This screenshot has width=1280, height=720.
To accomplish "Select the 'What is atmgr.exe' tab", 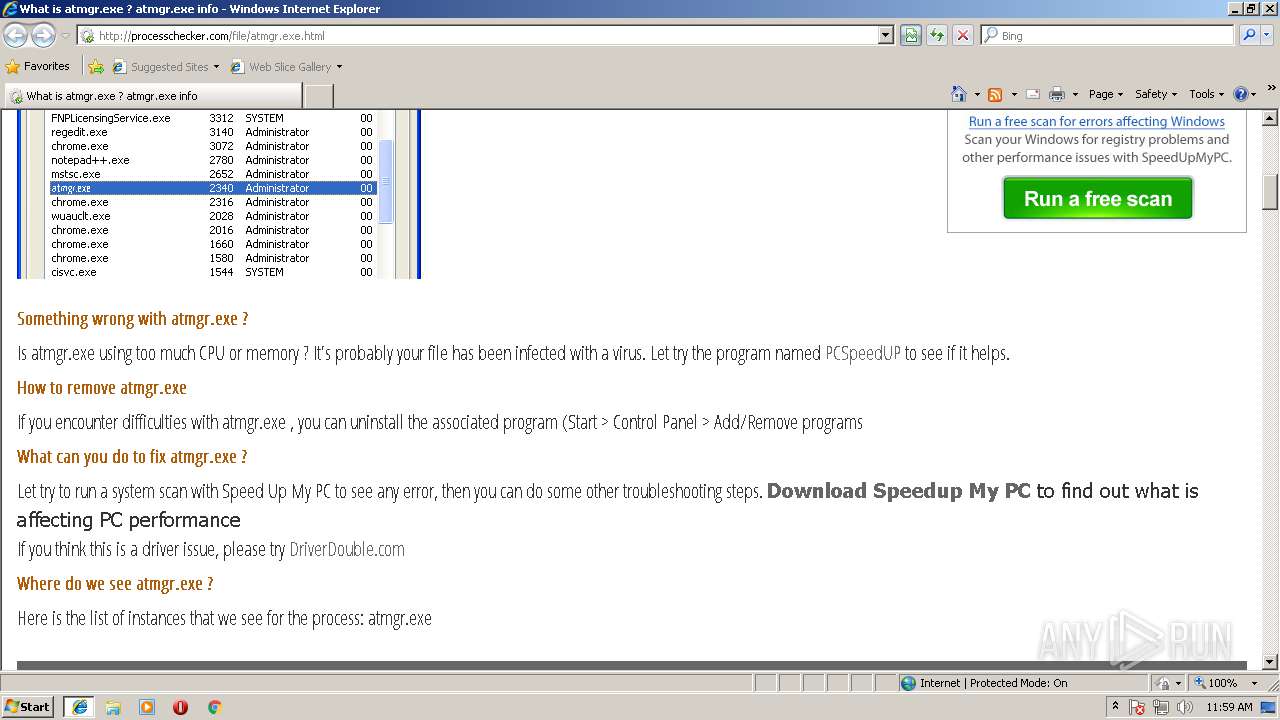I will (x=153, y=96).
